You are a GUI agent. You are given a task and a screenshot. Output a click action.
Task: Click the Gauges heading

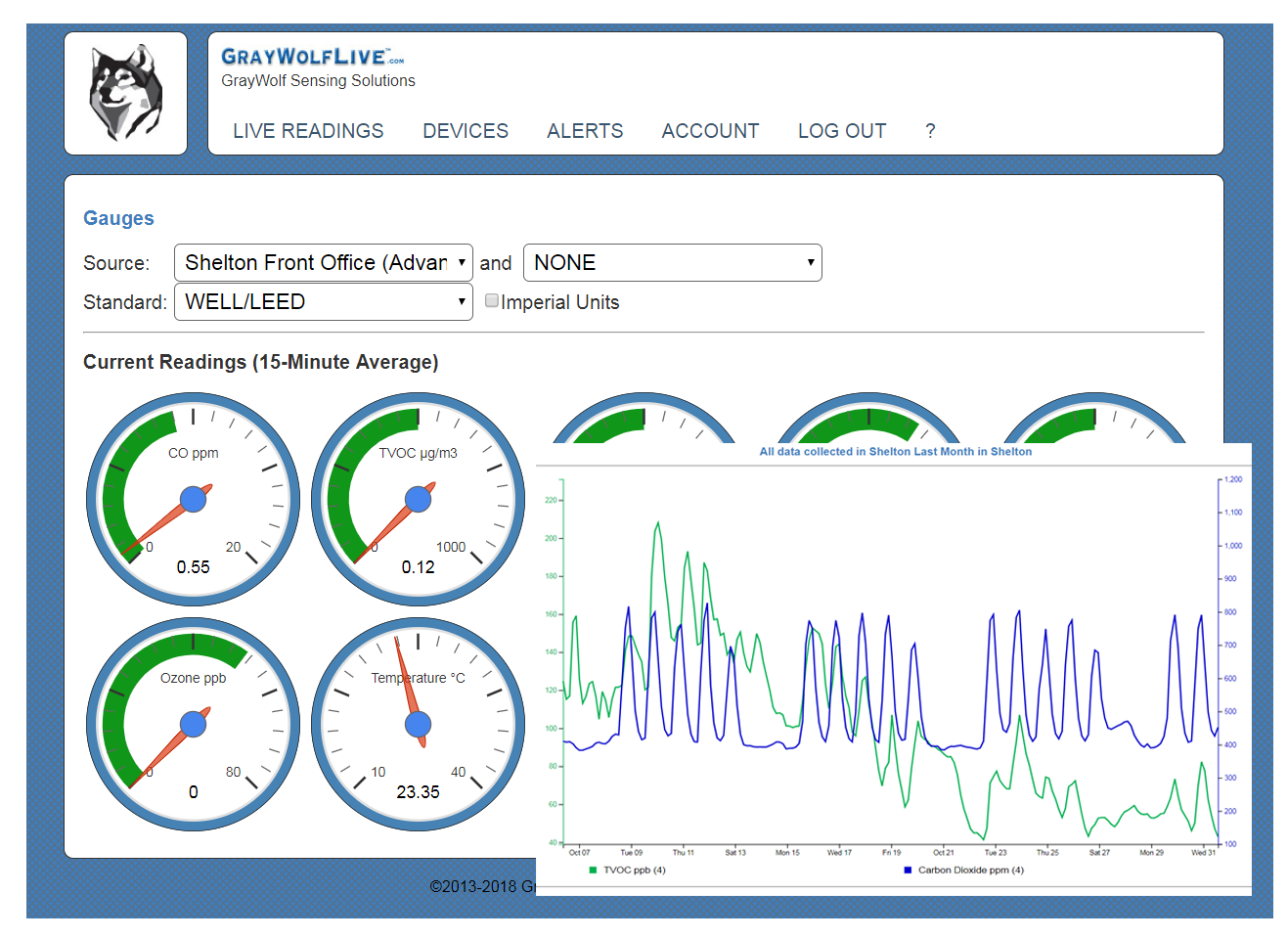118,218
